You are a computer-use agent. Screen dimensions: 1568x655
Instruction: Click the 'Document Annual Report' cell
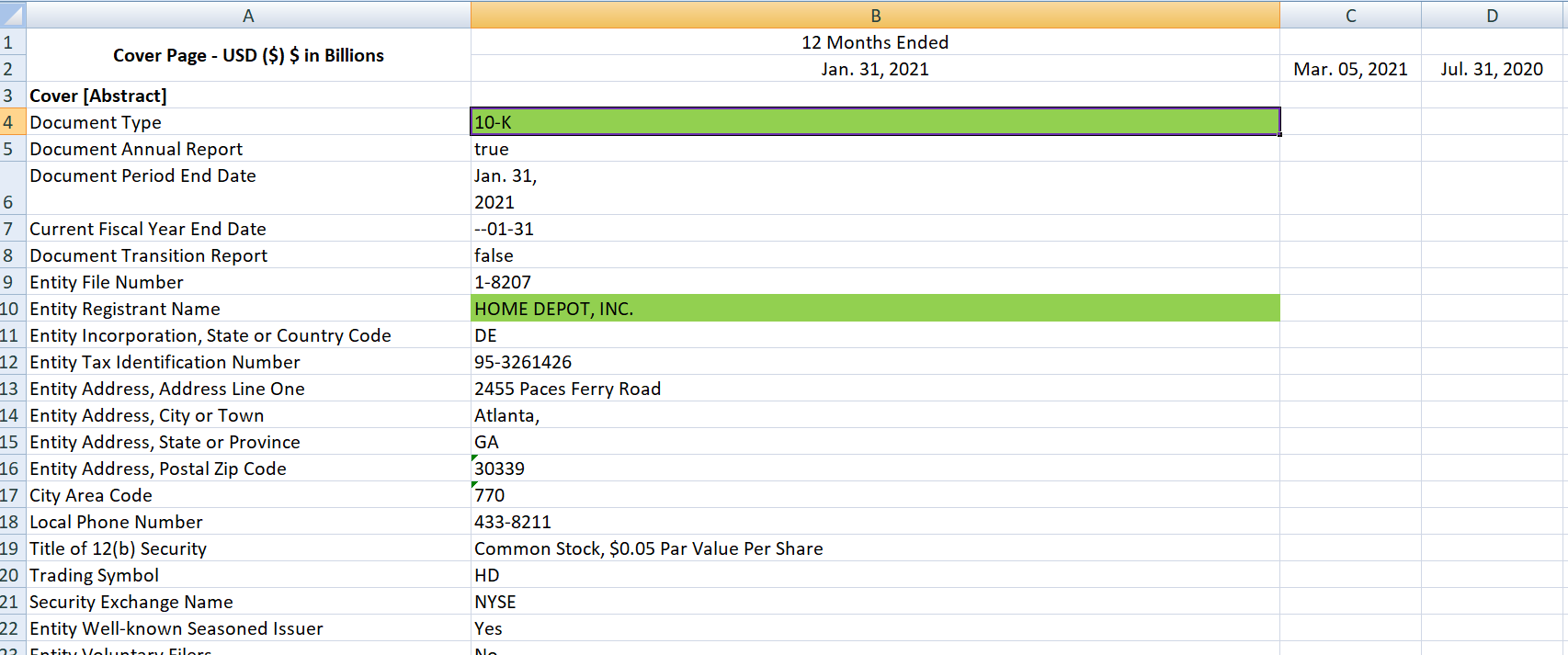pyautogui.click(x=248, y=149)
